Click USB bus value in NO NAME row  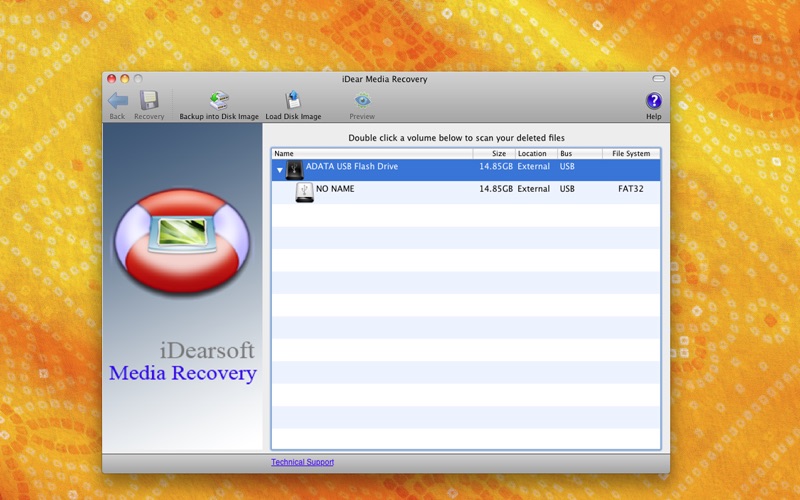[567, 189]
